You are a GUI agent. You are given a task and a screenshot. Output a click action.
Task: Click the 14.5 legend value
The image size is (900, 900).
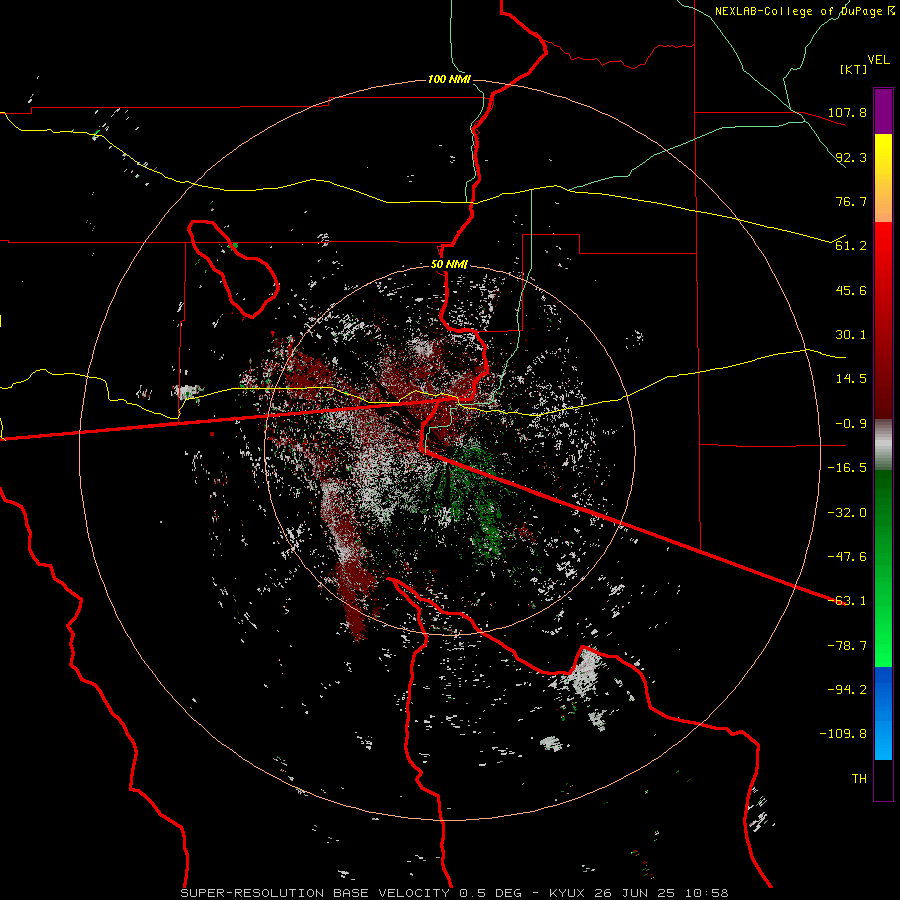851,379
